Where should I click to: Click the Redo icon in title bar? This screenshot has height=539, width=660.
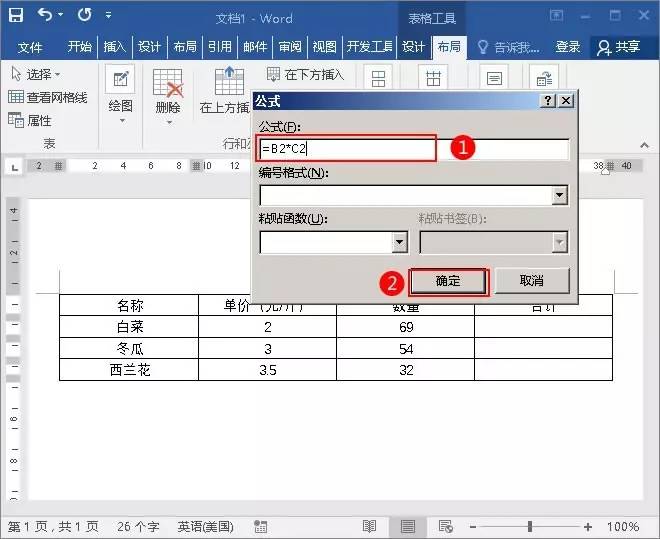pyautogui.click(x=84, y=16)
